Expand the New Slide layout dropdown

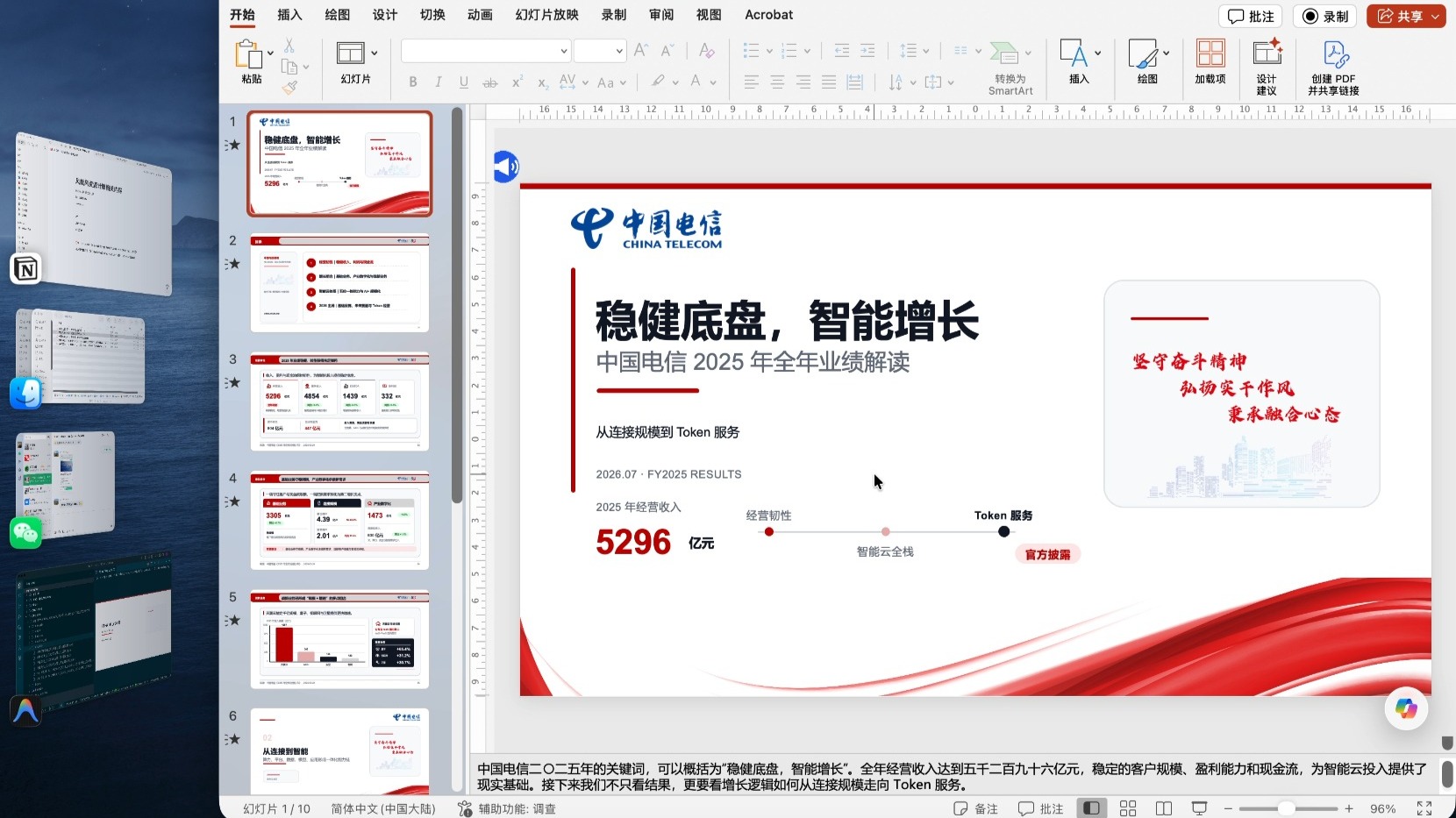coord(375,53)
